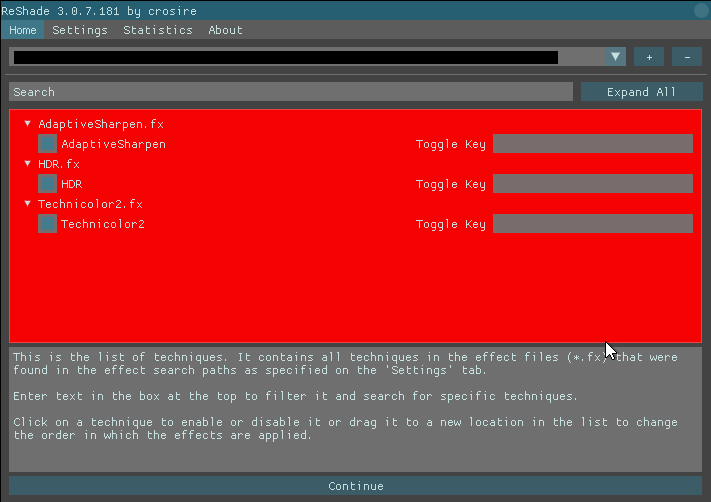This screenshot has height=502, width=711.
Task: Set the AdaptiveSharpen Toggle Key field
Action: click(x=593, y=144)
